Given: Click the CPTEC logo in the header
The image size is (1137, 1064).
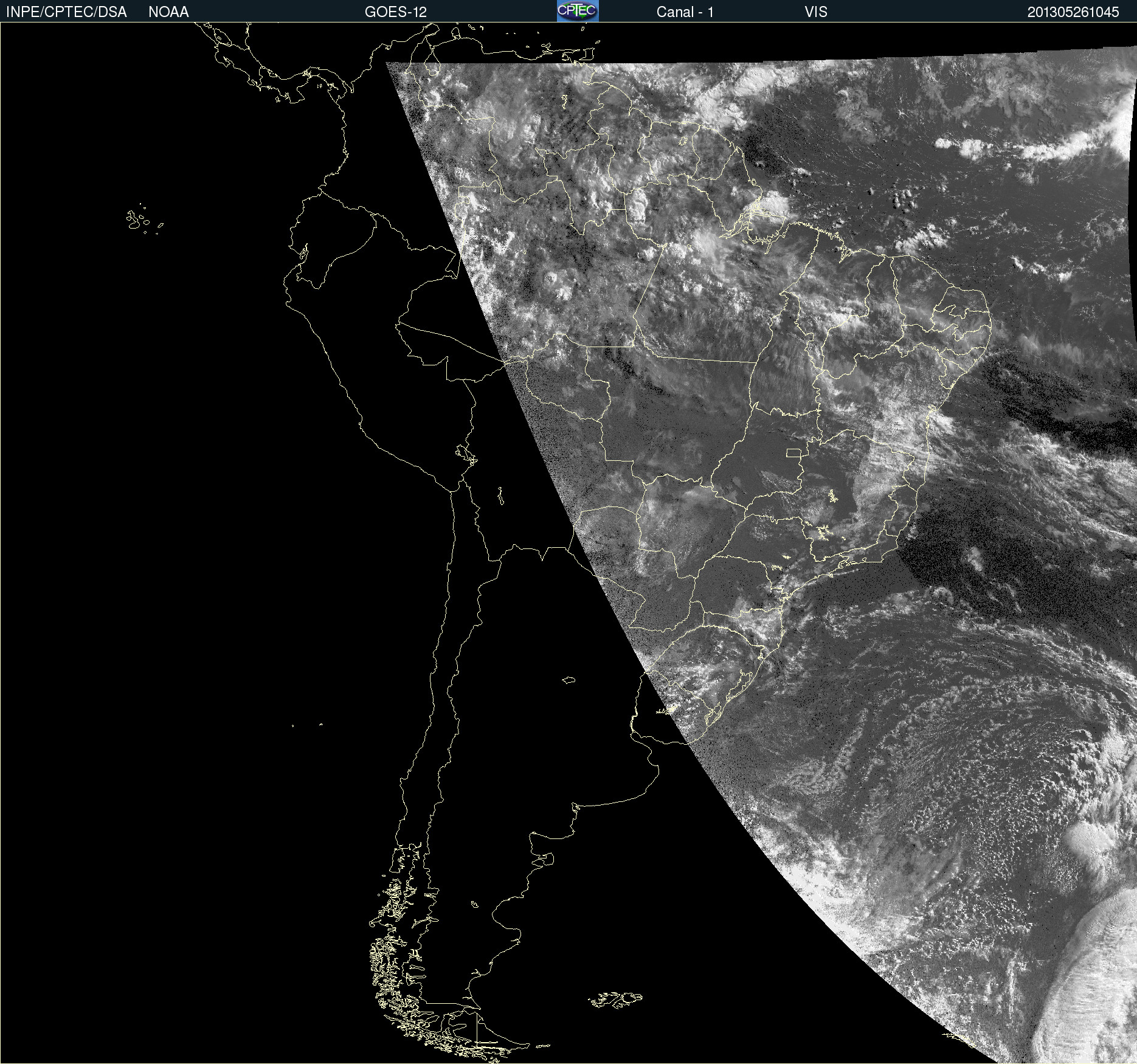Looking at the screenshot, I should click(578, 11).
